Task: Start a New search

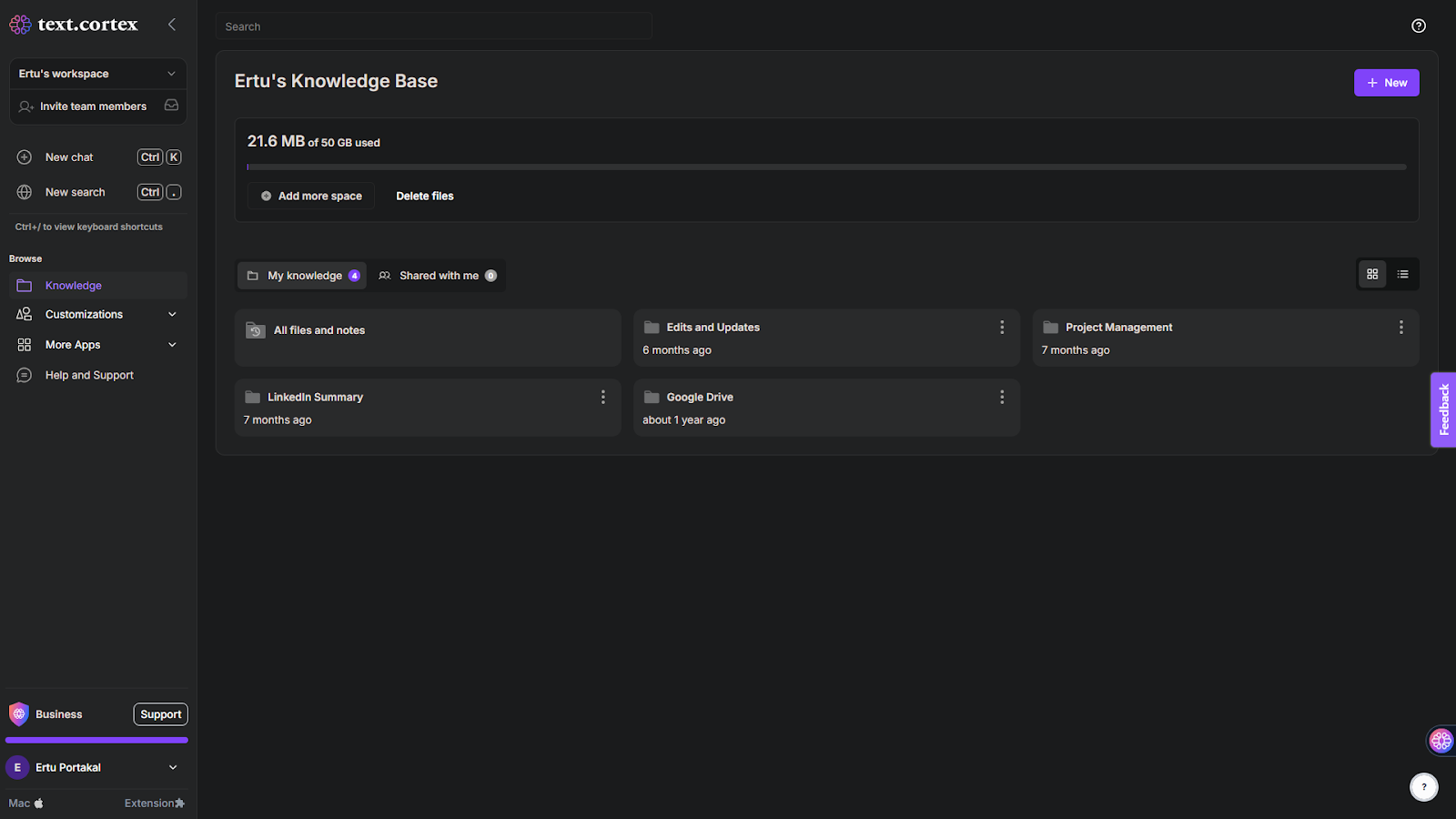Action: tap(98, 192)
